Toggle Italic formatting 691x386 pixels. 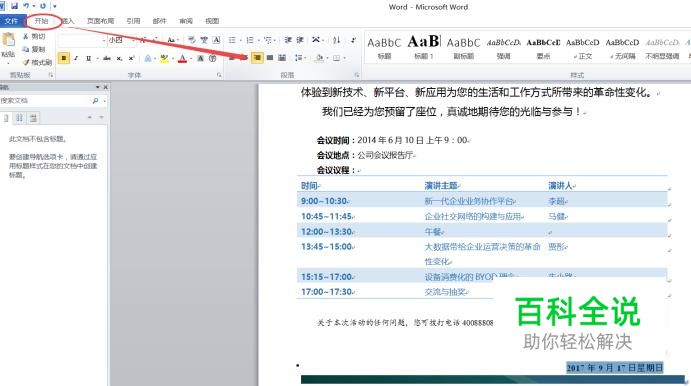[76, 58]
